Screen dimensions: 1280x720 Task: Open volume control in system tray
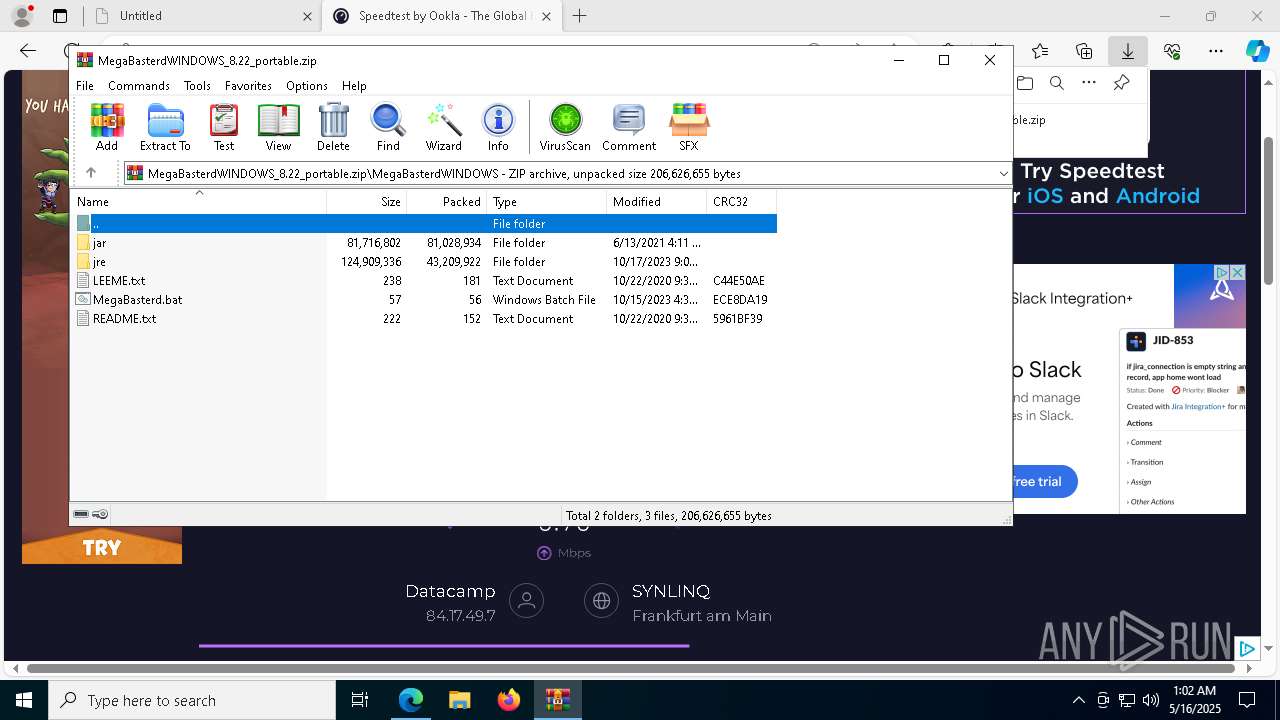(1150, 700)
